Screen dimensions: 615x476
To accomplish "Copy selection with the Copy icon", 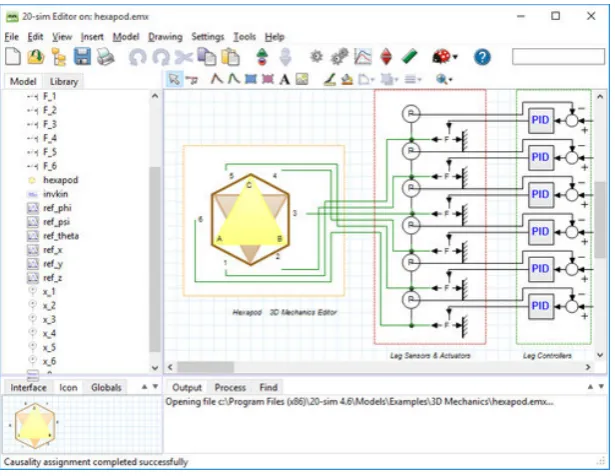I will (x=207, y=56).
